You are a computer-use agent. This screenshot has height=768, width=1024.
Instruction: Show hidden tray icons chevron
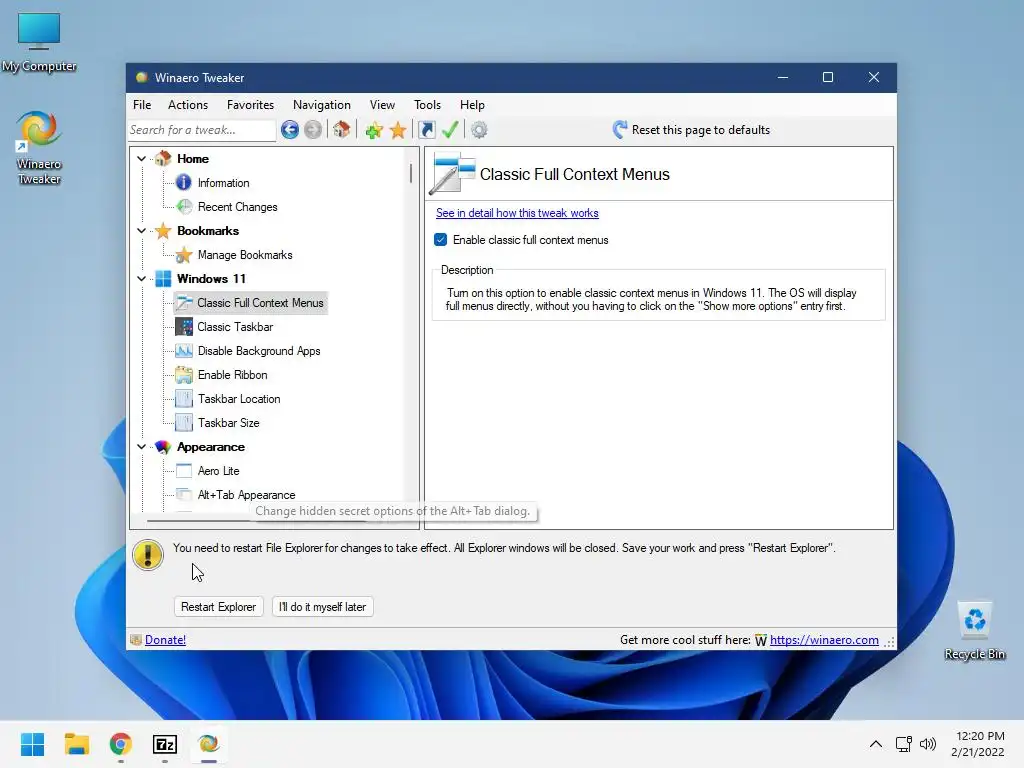pos(876,744)
